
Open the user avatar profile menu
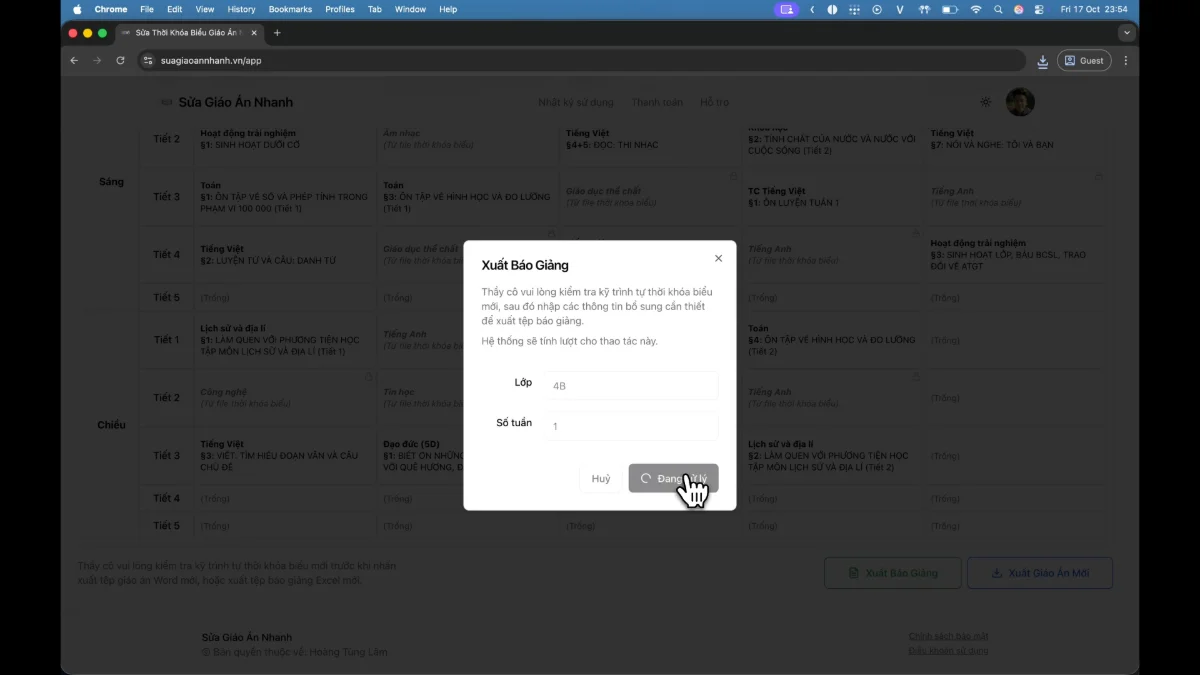1019,101
